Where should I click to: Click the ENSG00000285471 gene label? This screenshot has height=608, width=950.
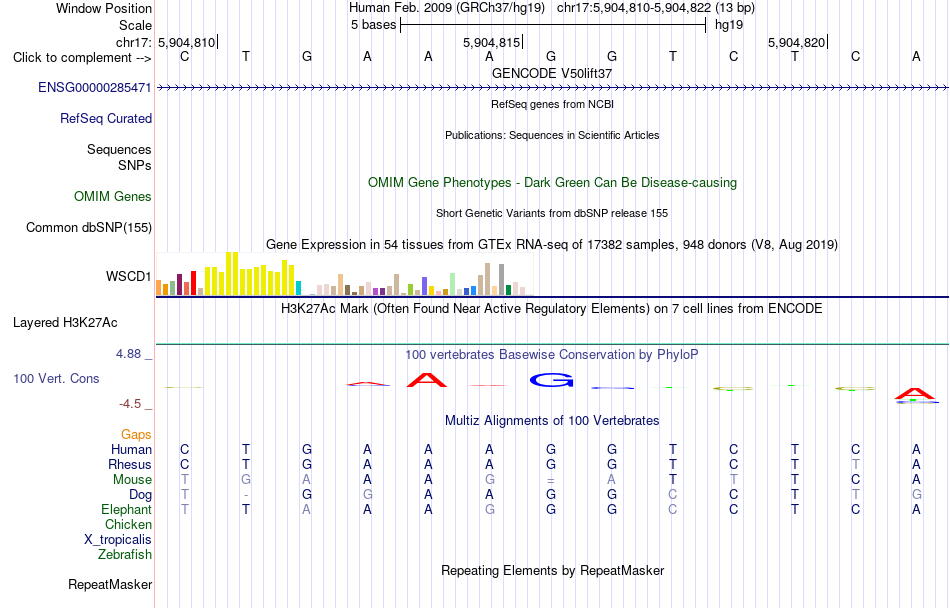95,88
